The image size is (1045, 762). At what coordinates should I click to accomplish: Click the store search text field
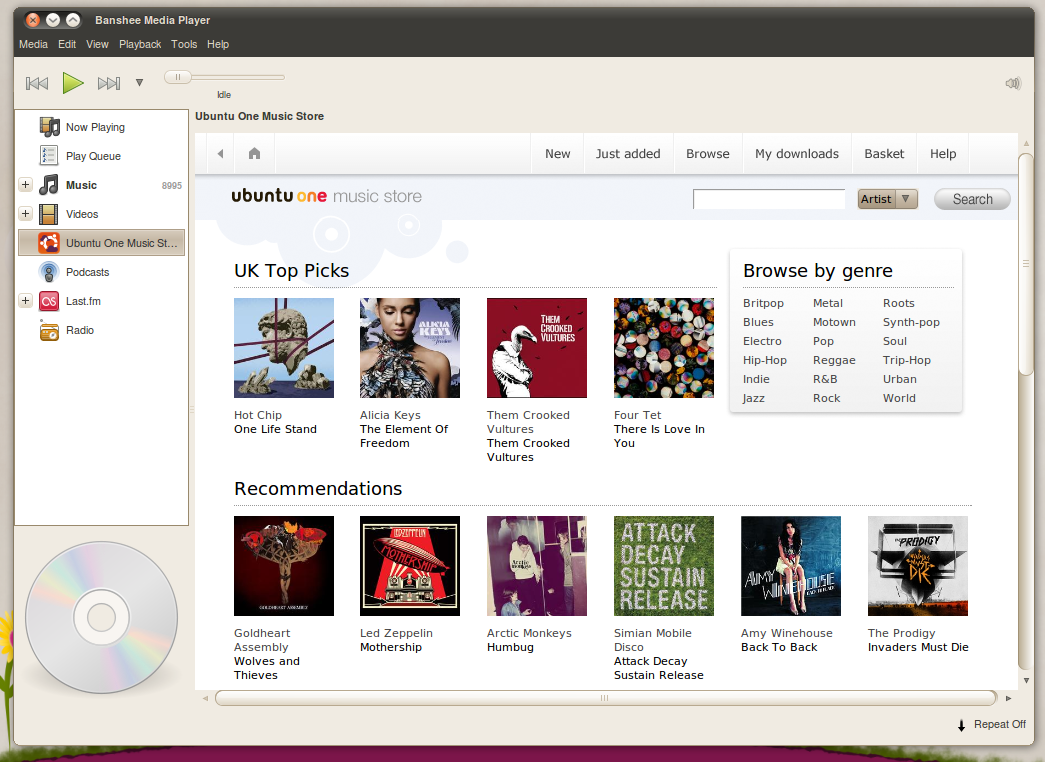(769, 199)
